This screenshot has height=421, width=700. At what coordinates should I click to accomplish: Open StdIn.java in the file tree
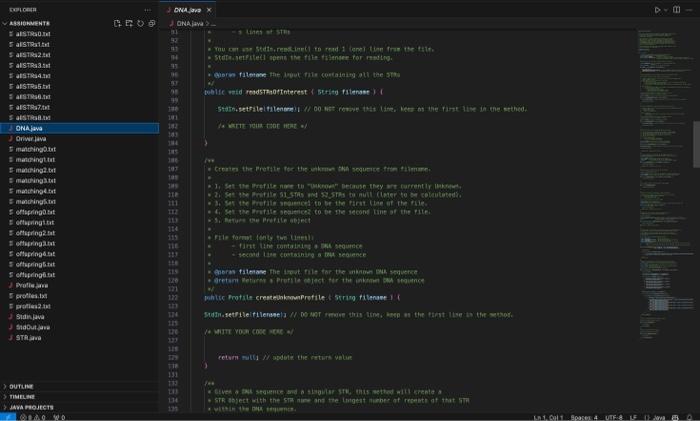(x=30, y=317)
